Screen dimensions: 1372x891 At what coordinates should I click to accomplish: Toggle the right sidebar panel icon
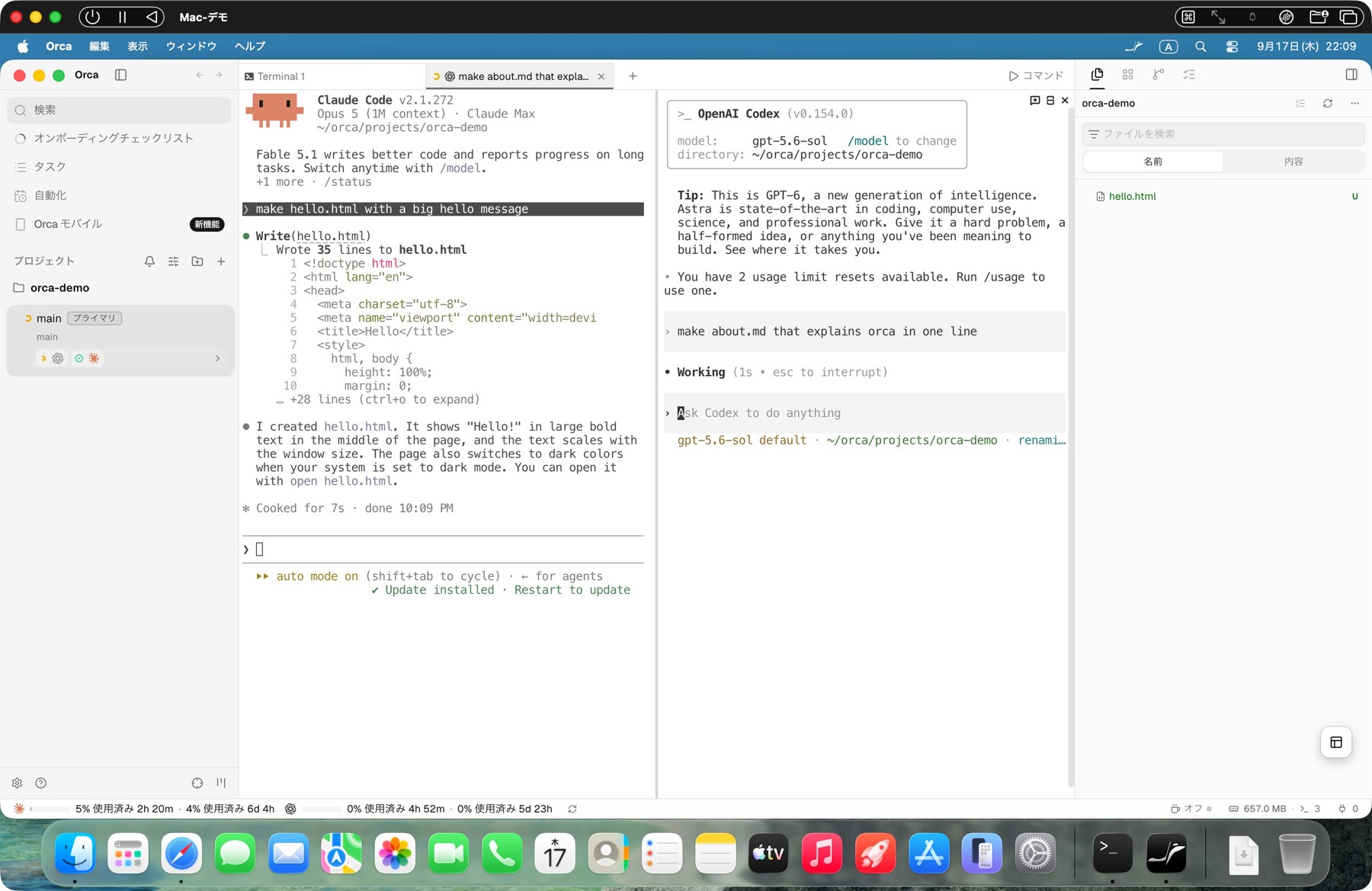(x=1351, y=75)
